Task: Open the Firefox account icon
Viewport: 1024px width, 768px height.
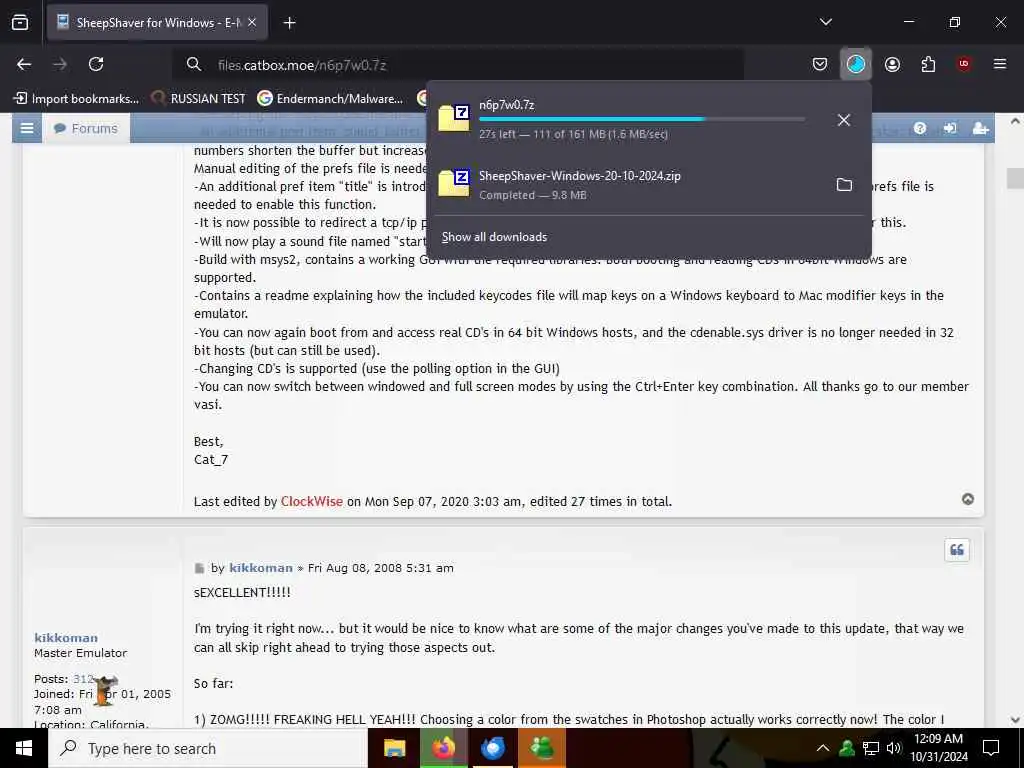Action: (x=892, y=64)
